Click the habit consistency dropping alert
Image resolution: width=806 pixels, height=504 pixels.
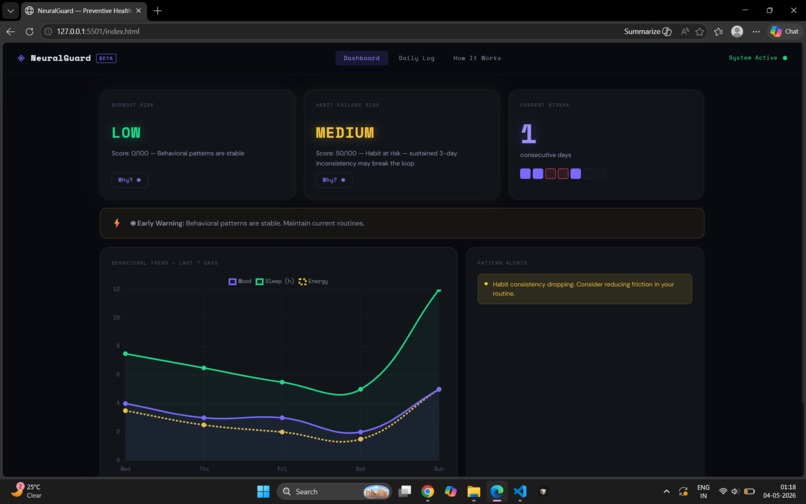[x=584, y=289]
